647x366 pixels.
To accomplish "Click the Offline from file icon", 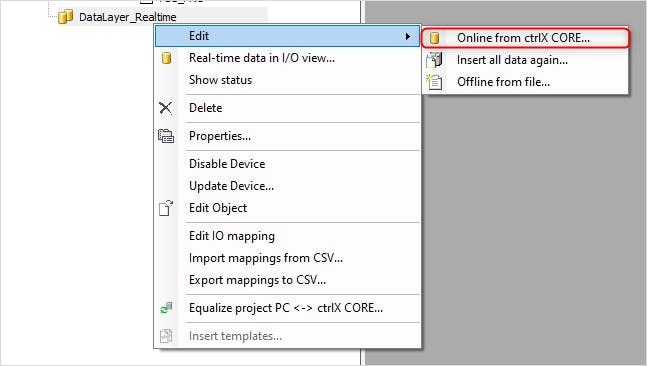I will [x=434, y=82].
